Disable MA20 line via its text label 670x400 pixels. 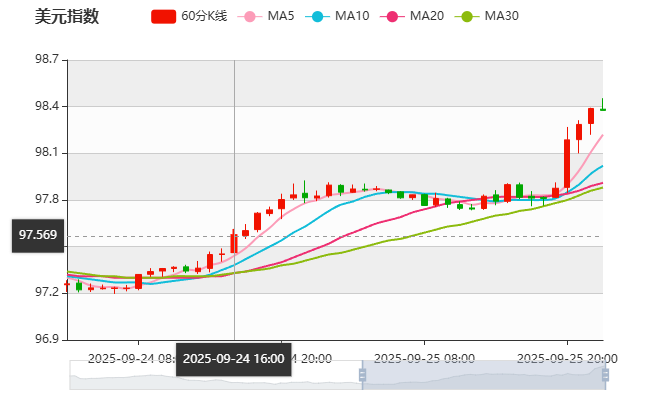[x=427, y=16]
